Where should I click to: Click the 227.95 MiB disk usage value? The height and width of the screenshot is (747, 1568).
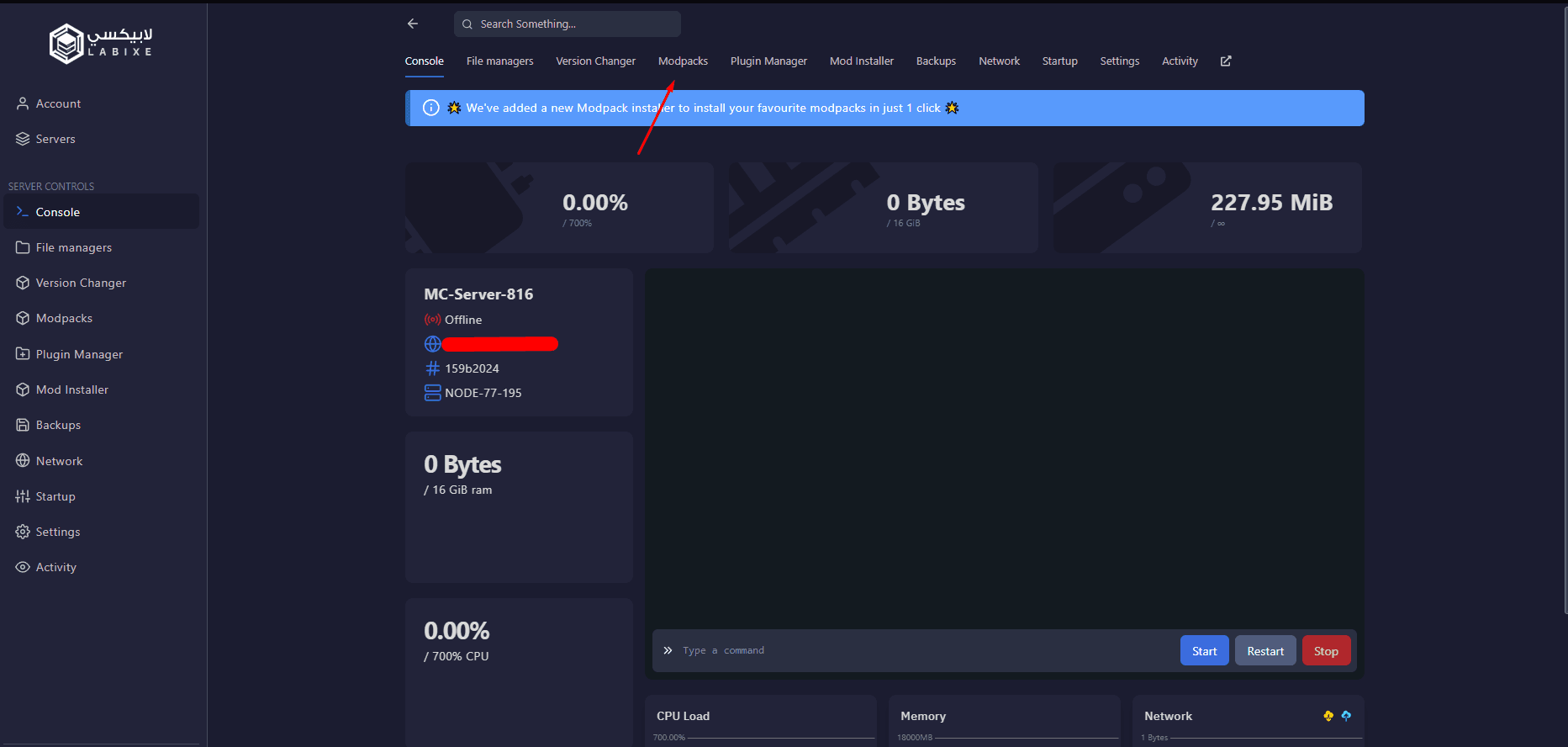pyautogui.click(x=1271, y=203)
